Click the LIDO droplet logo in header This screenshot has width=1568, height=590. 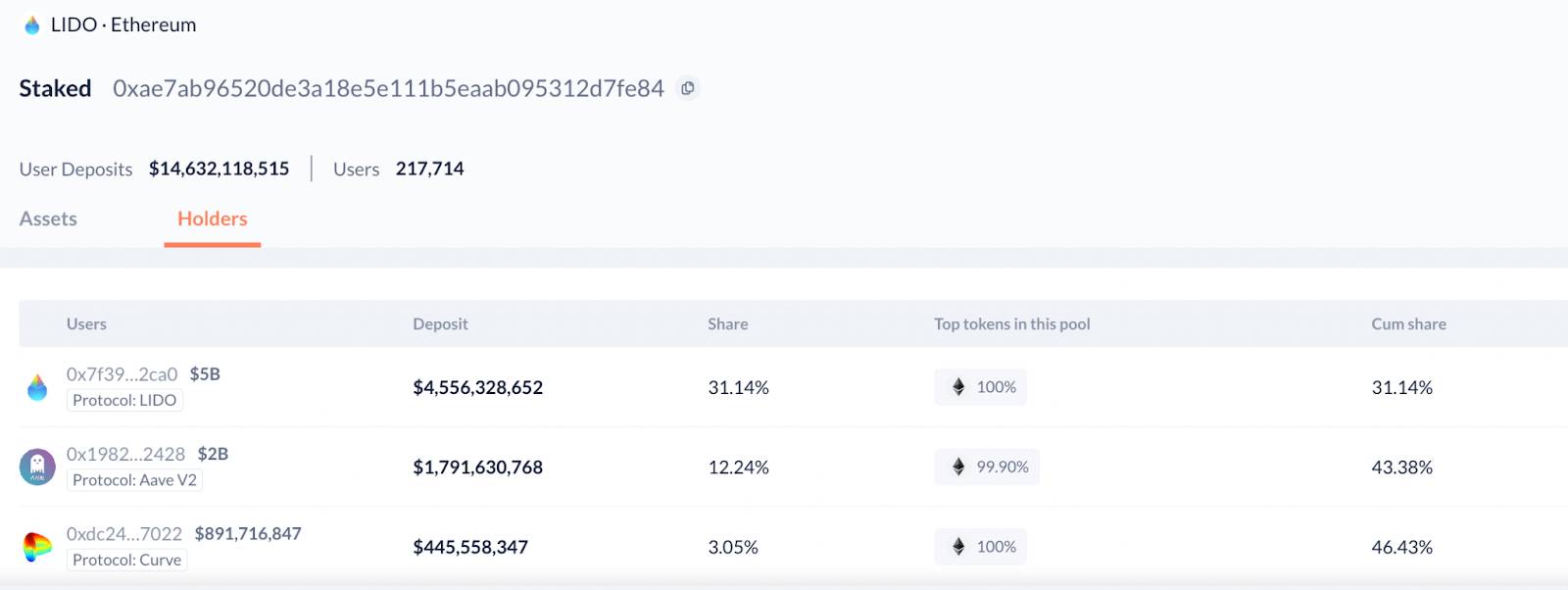[32, 25]
